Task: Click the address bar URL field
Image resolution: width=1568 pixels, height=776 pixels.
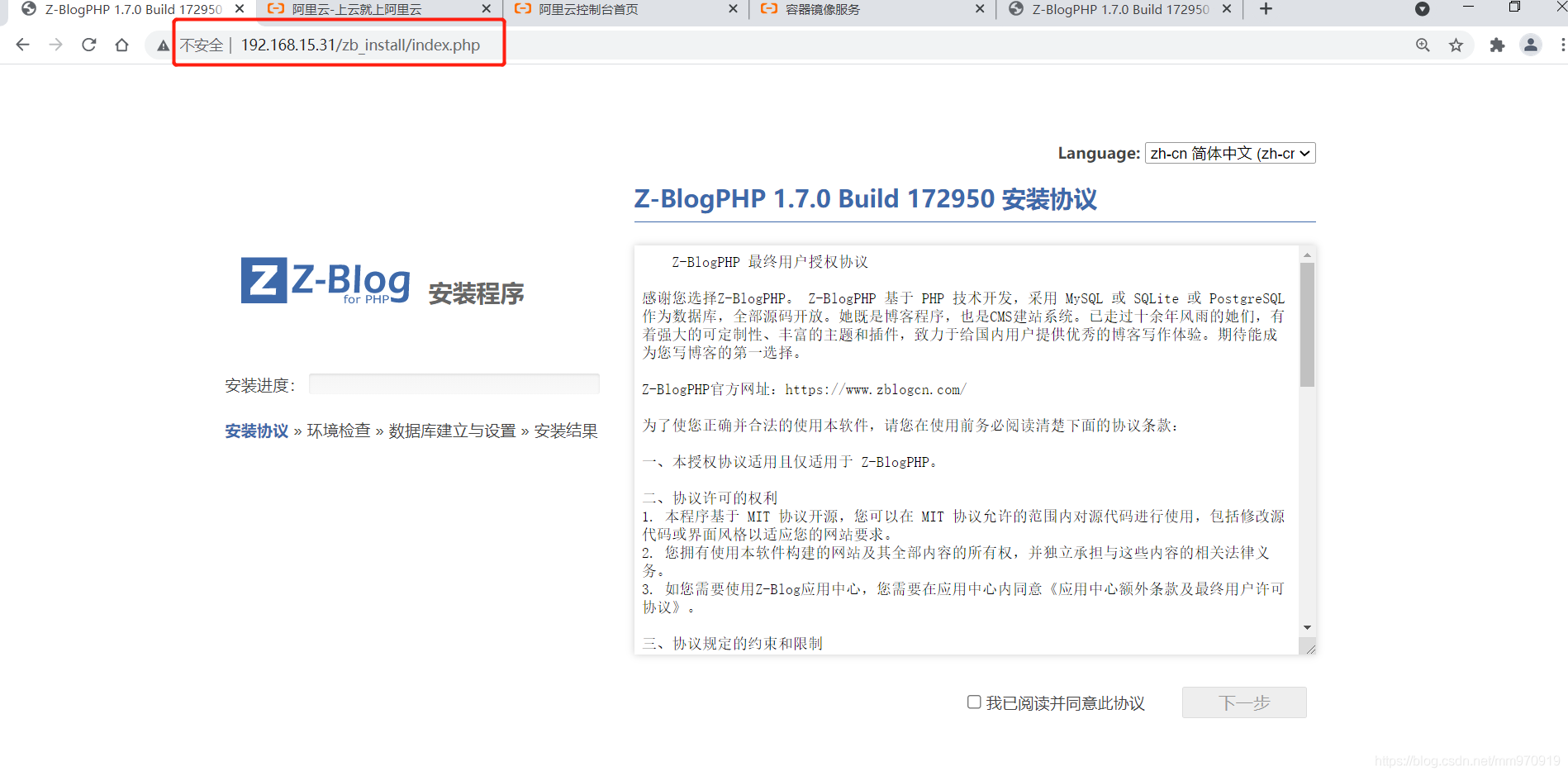Action: tap(360, 45)
